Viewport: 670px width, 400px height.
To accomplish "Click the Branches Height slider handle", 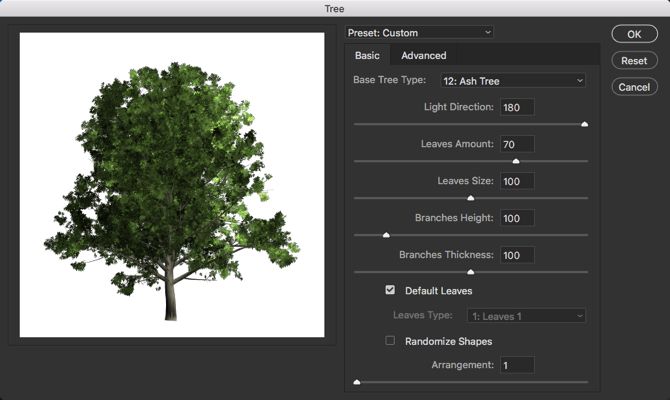I will [x=386, y=235].
